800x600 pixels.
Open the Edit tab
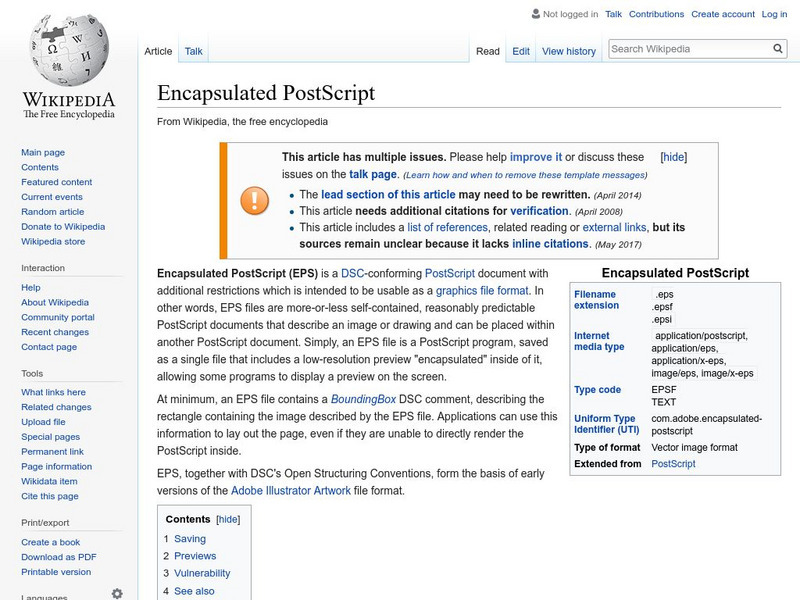pyautogui.click(x=521, y=51)
